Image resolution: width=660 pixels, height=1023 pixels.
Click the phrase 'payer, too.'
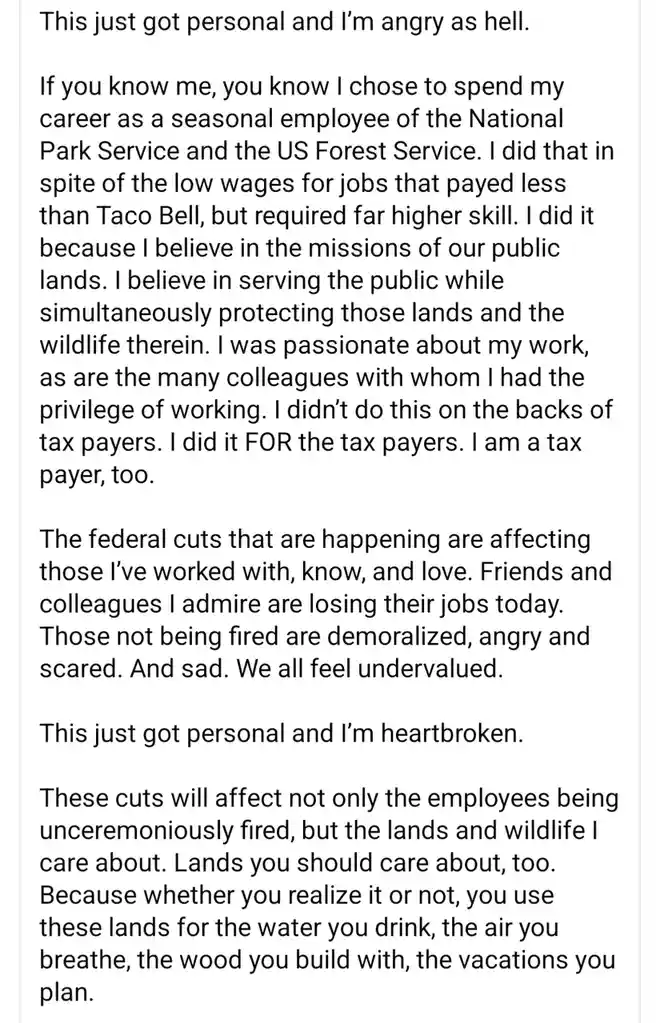click(97, 475)
